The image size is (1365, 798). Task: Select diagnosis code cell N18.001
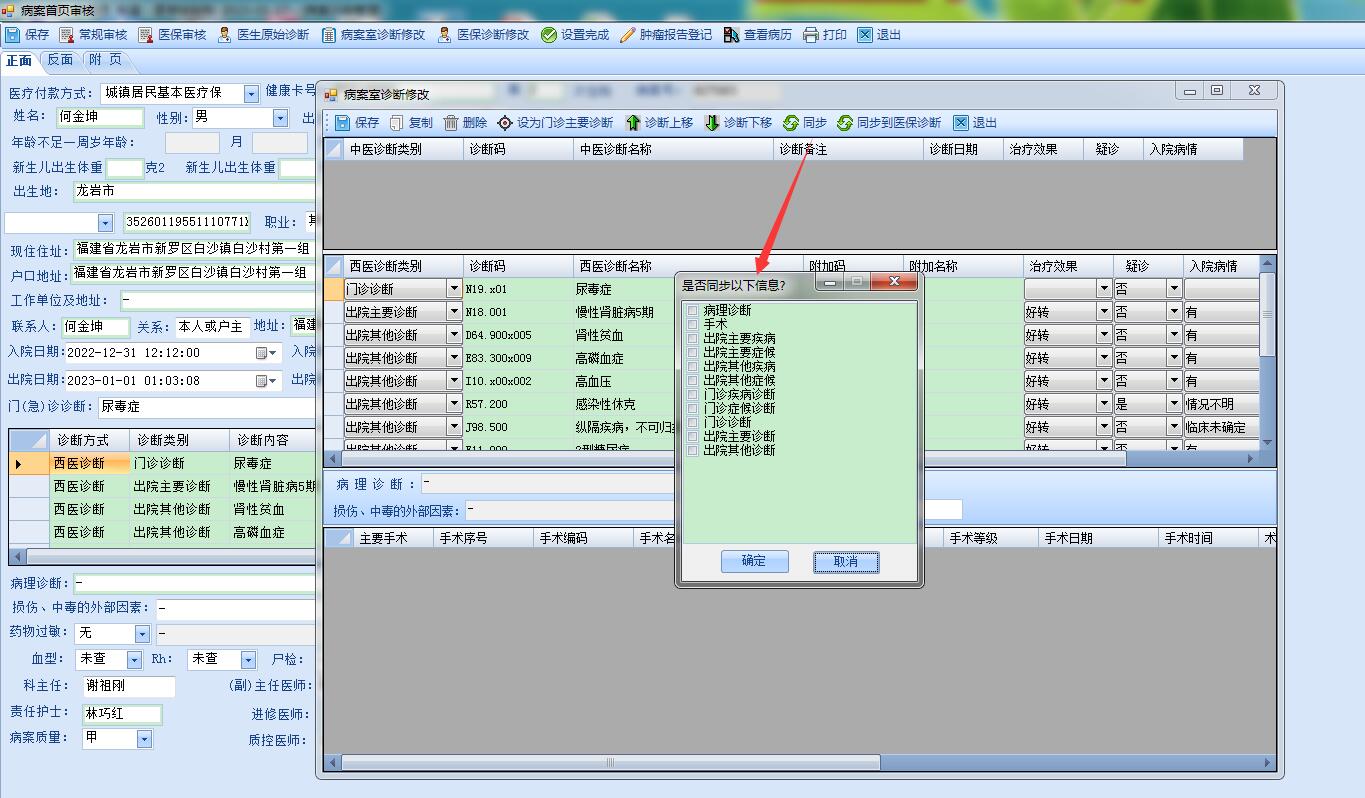[517, 312]
